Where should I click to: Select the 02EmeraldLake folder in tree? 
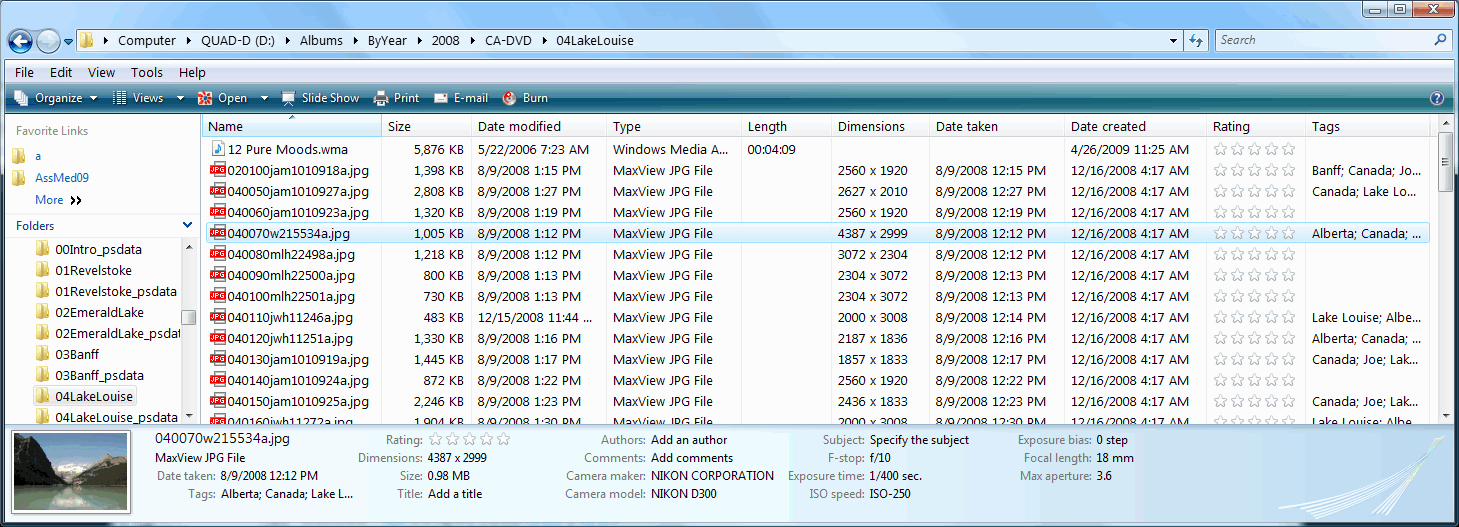(99, 312)
